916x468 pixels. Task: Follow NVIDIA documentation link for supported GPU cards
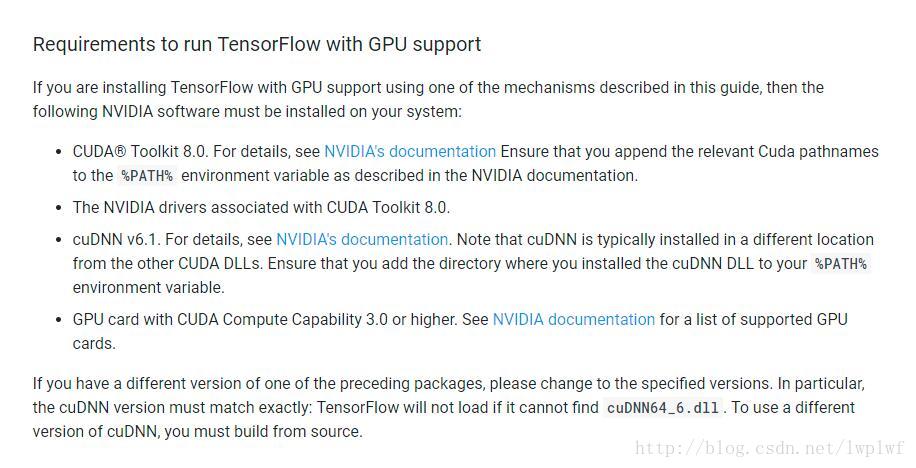[x=574, y=320]
